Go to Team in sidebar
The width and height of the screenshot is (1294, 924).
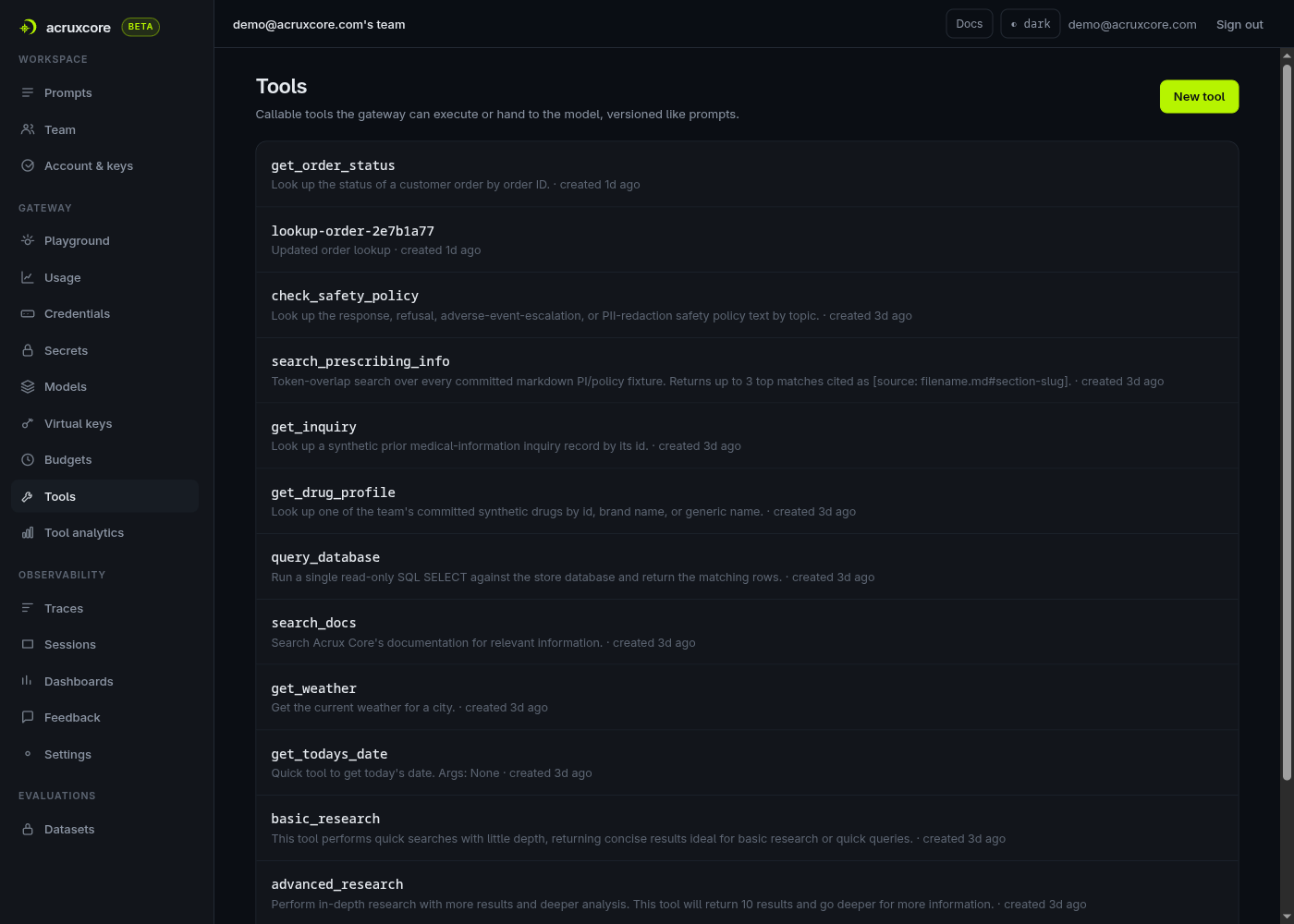click(104, 129)
